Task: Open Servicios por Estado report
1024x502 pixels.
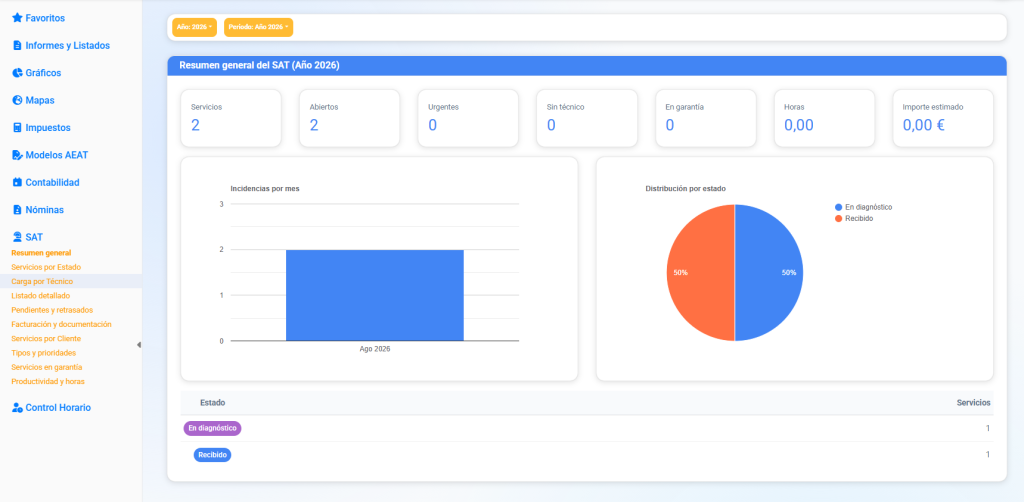Action: (46, 267)
